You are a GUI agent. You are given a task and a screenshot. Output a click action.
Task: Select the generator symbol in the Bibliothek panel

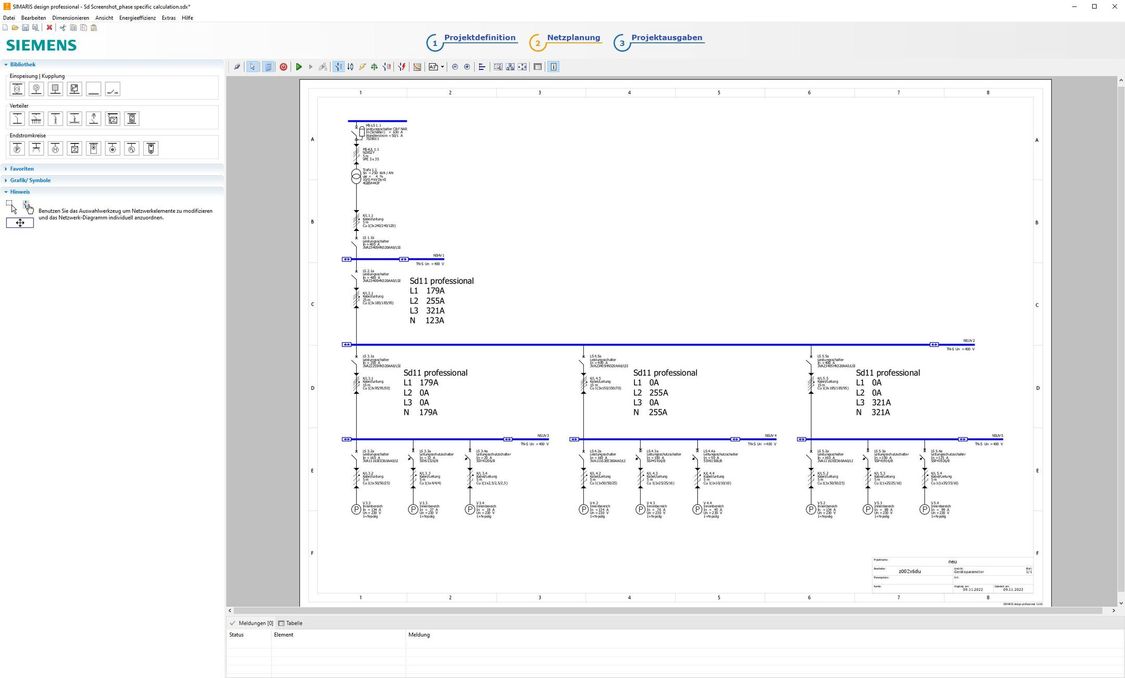(x=37, y=89)
